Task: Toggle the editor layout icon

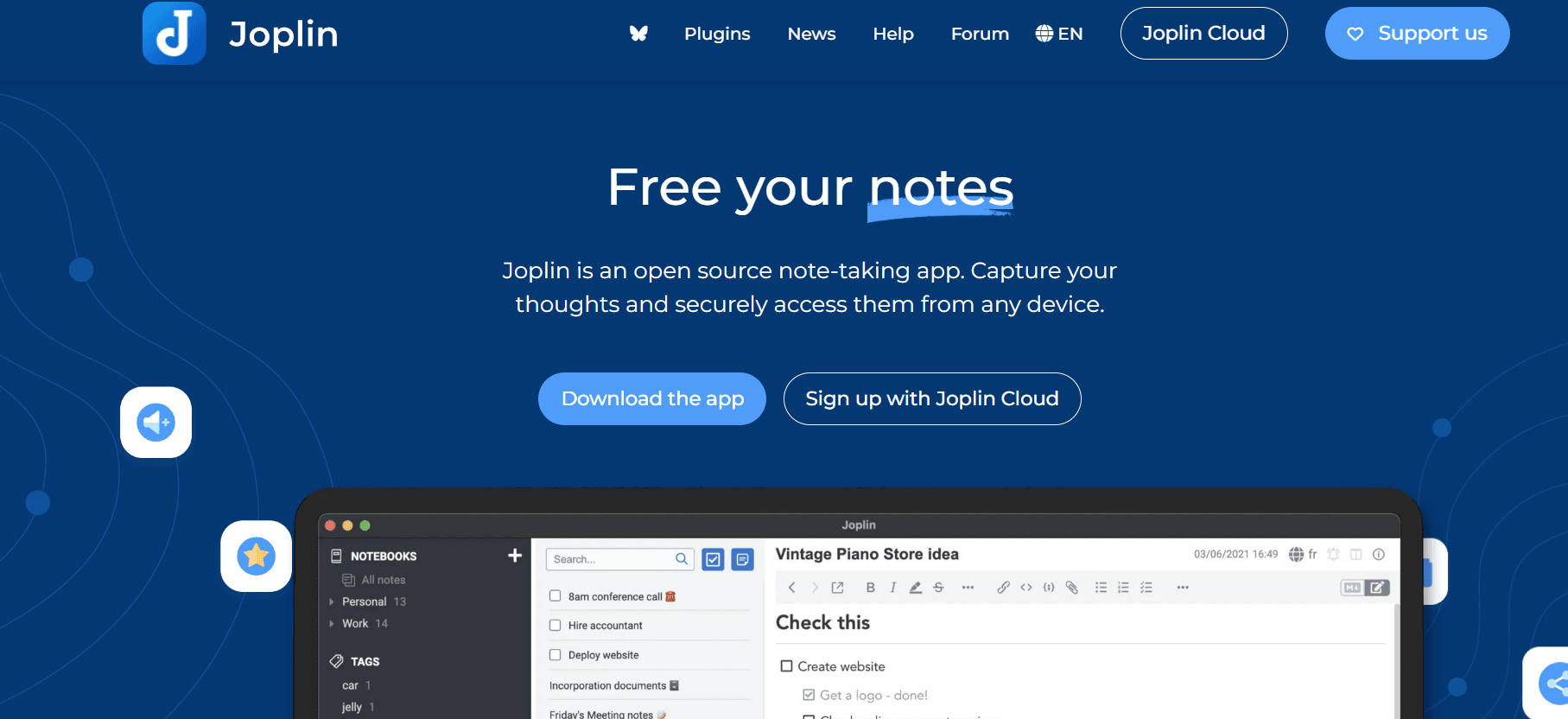Action: pyautogui.click(x=1356, y=555)
